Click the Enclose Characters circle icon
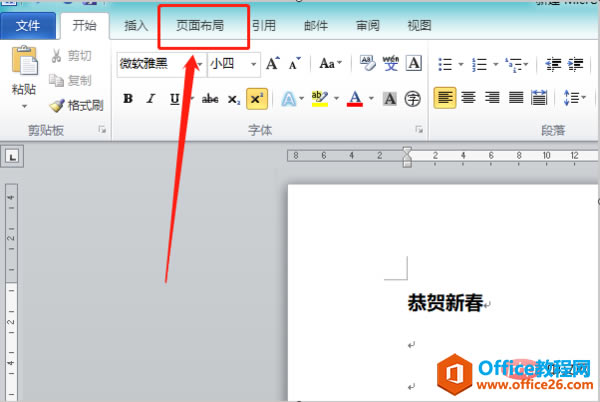 point(412,99)
